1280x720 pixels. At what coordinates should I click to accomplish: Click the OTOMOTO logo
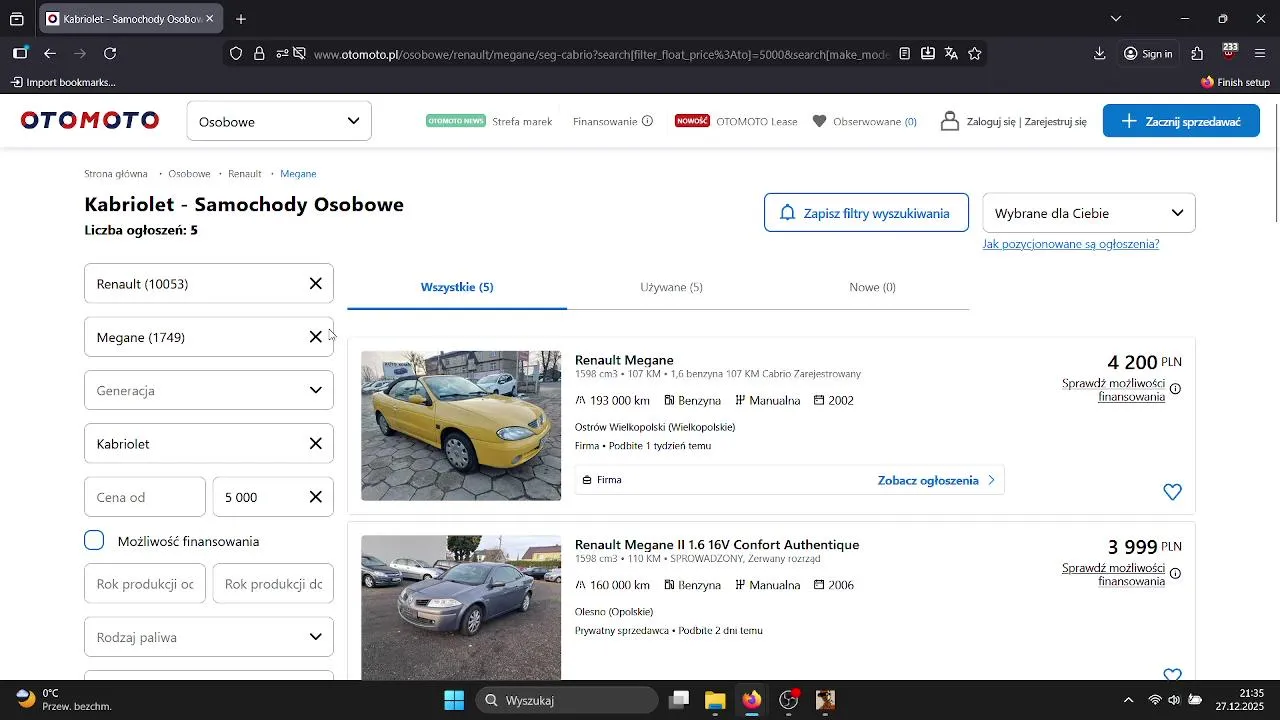[x=90, y=121]
